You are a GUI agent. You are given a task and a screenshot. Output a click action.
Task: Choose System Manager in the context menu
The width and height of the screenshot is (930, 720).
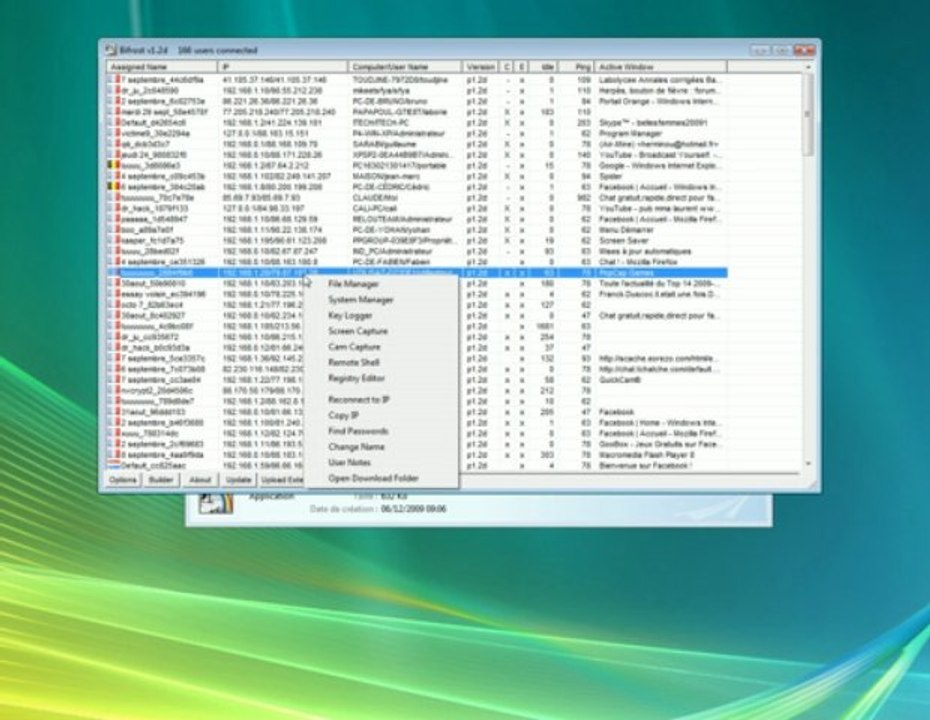coord(361,300)
